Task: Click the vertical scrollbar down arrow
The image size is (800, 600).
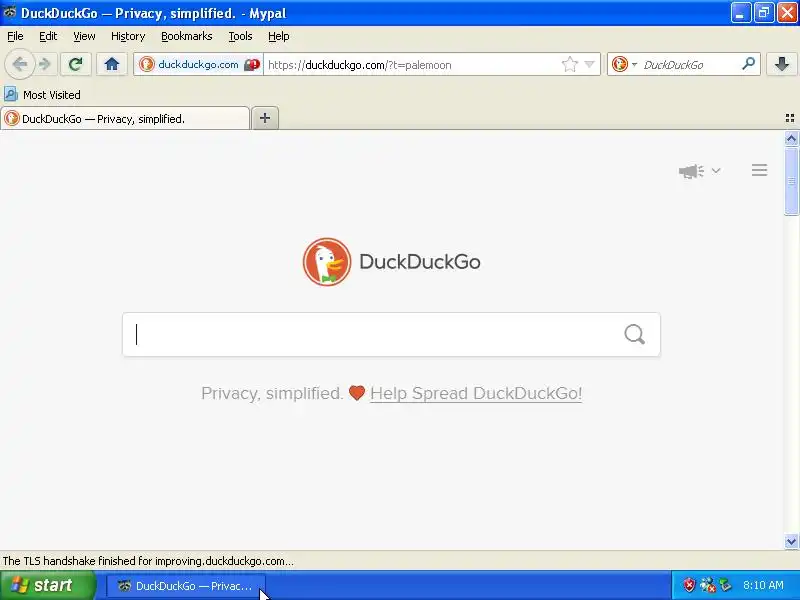Action: click(x=791, y=541)
